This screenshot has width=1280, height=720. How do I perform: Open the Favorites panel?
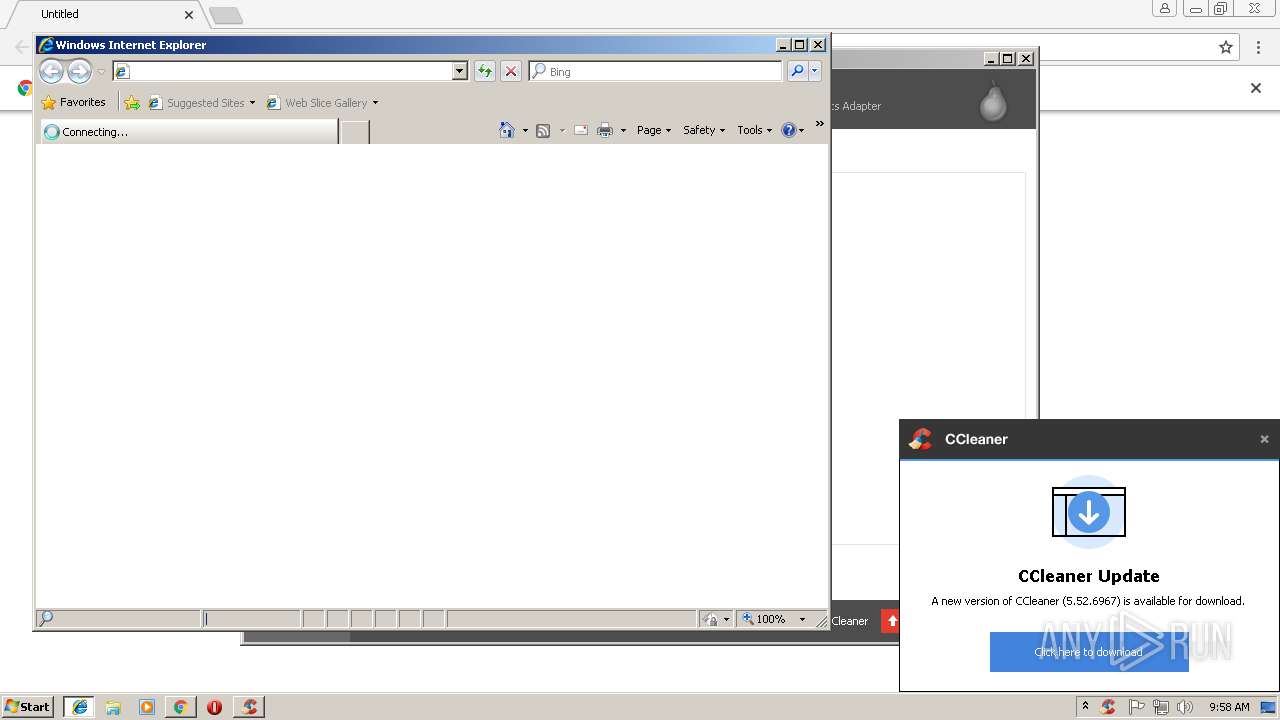click(74, 102)
